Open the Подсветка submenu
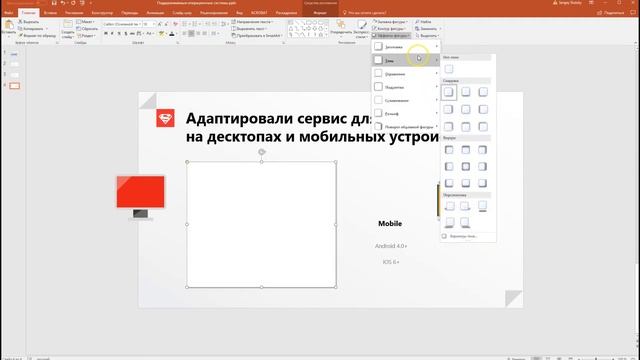The image size is (640, 360). click(405, 87)
